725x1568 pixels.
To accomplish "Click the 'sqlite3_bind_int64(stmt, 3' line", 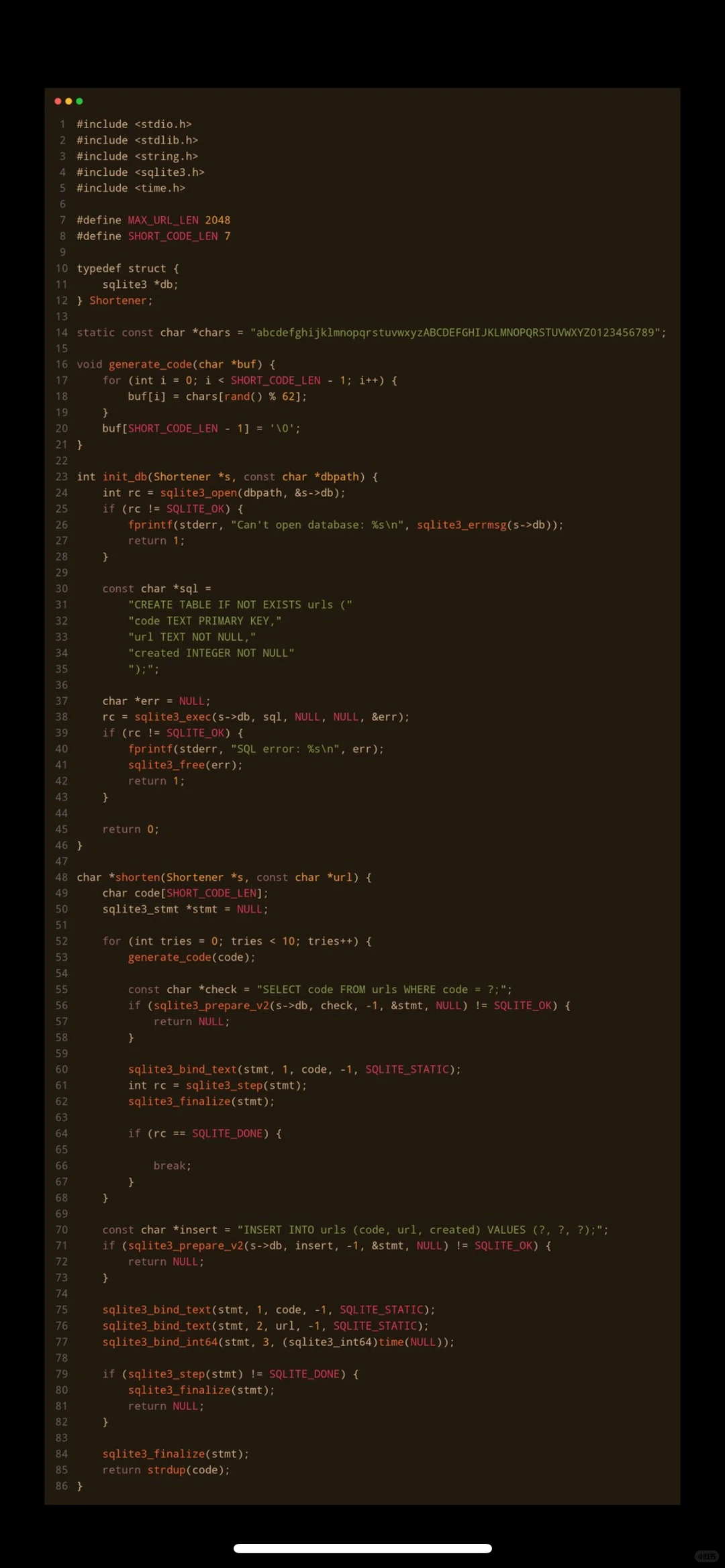I will [279, 1343].
